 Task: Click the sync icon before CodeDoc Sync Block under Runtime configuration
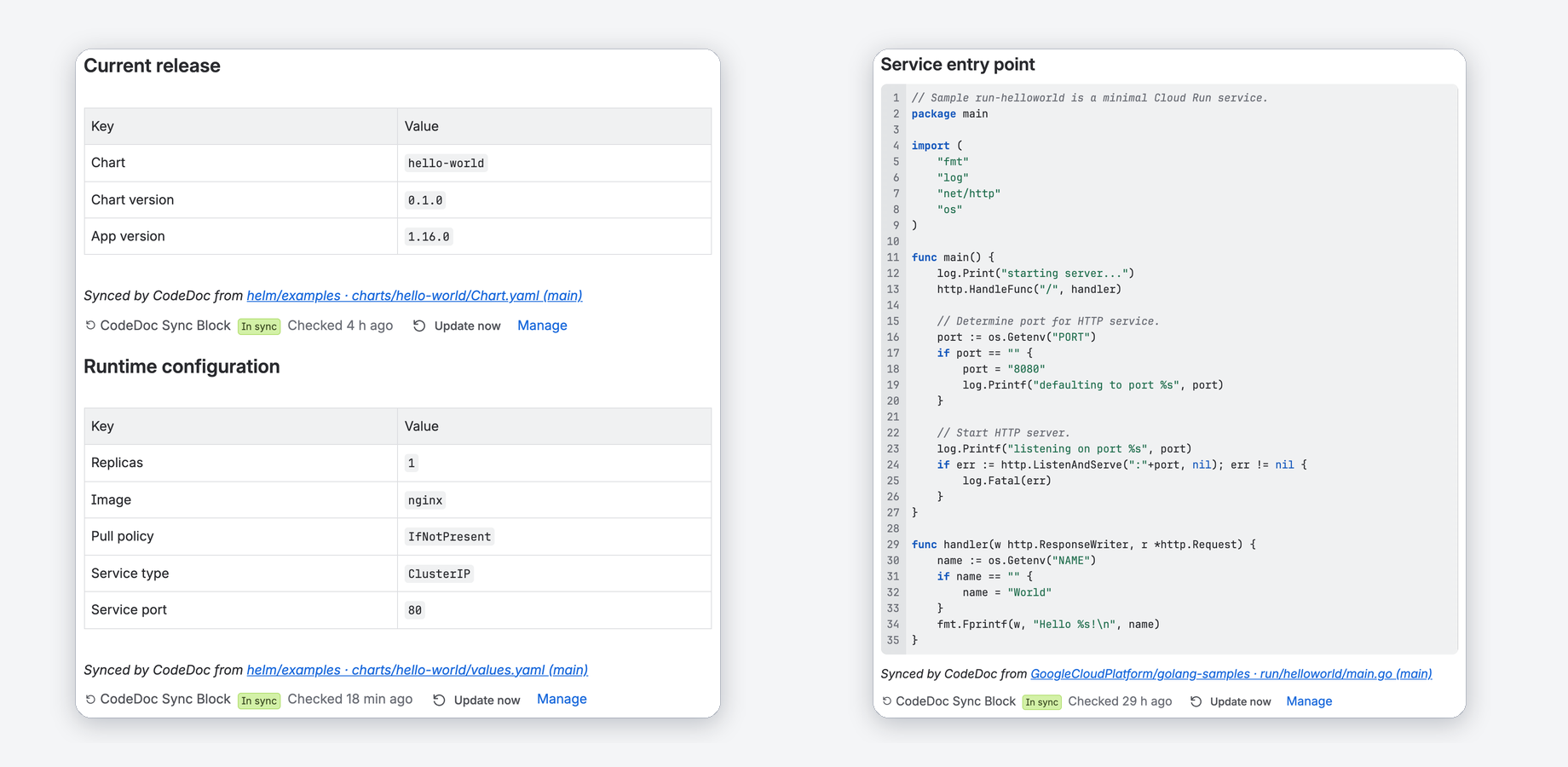coord(90,699)
